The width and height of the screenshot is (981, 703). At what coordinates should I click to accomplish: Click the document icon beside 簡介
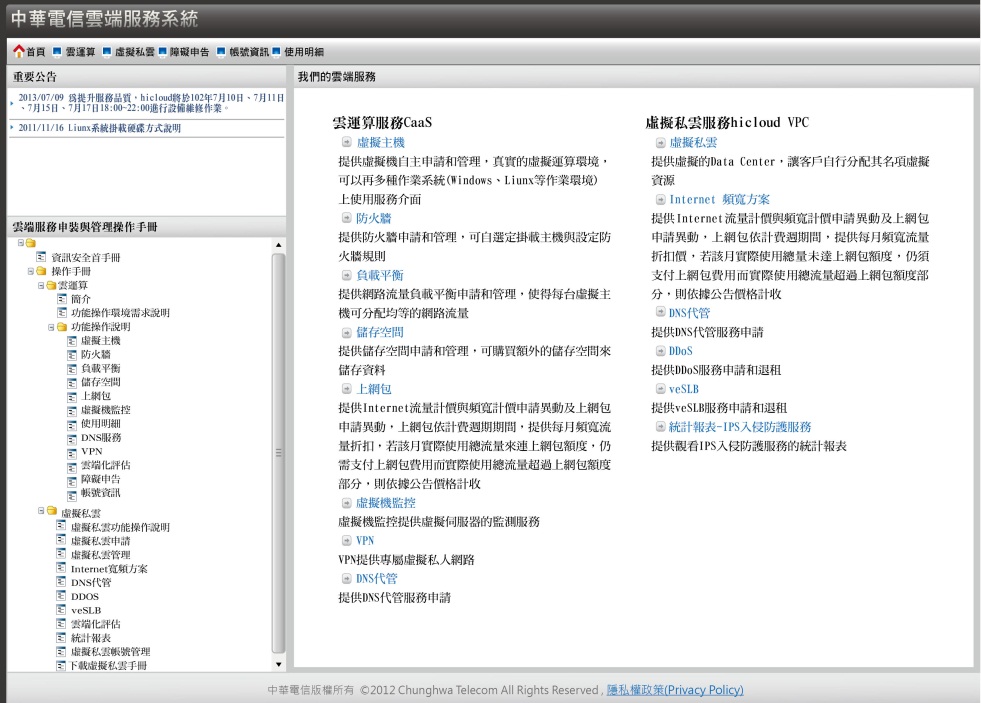coord(61,299)
